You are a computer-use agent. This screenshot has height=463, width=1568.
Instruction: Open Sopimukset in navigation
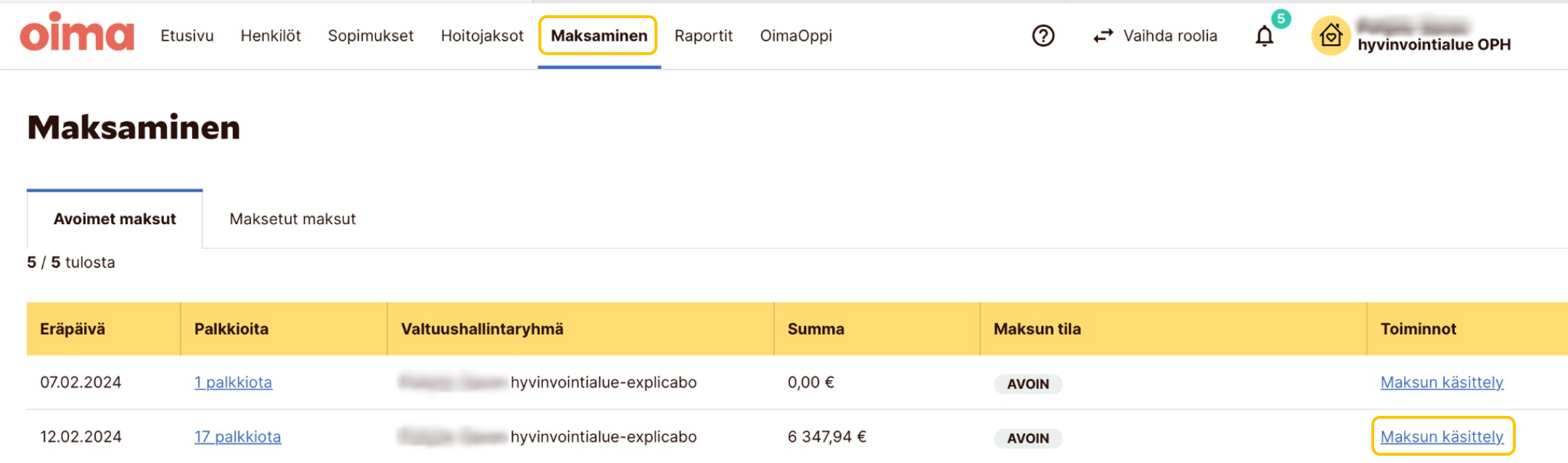coord(371,36)
